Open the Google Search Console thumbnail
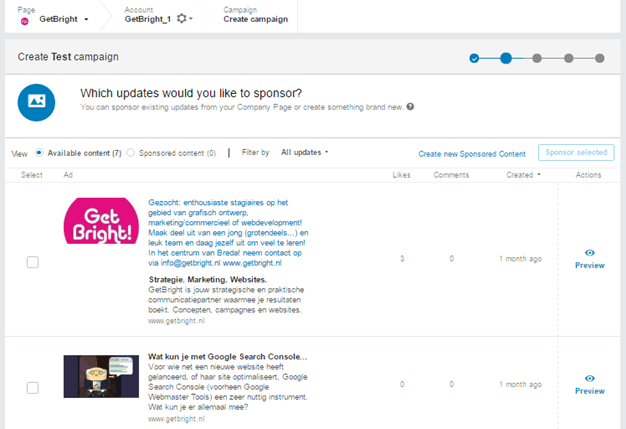The width and height of the screenshot is (626, 429). [101, 376]
